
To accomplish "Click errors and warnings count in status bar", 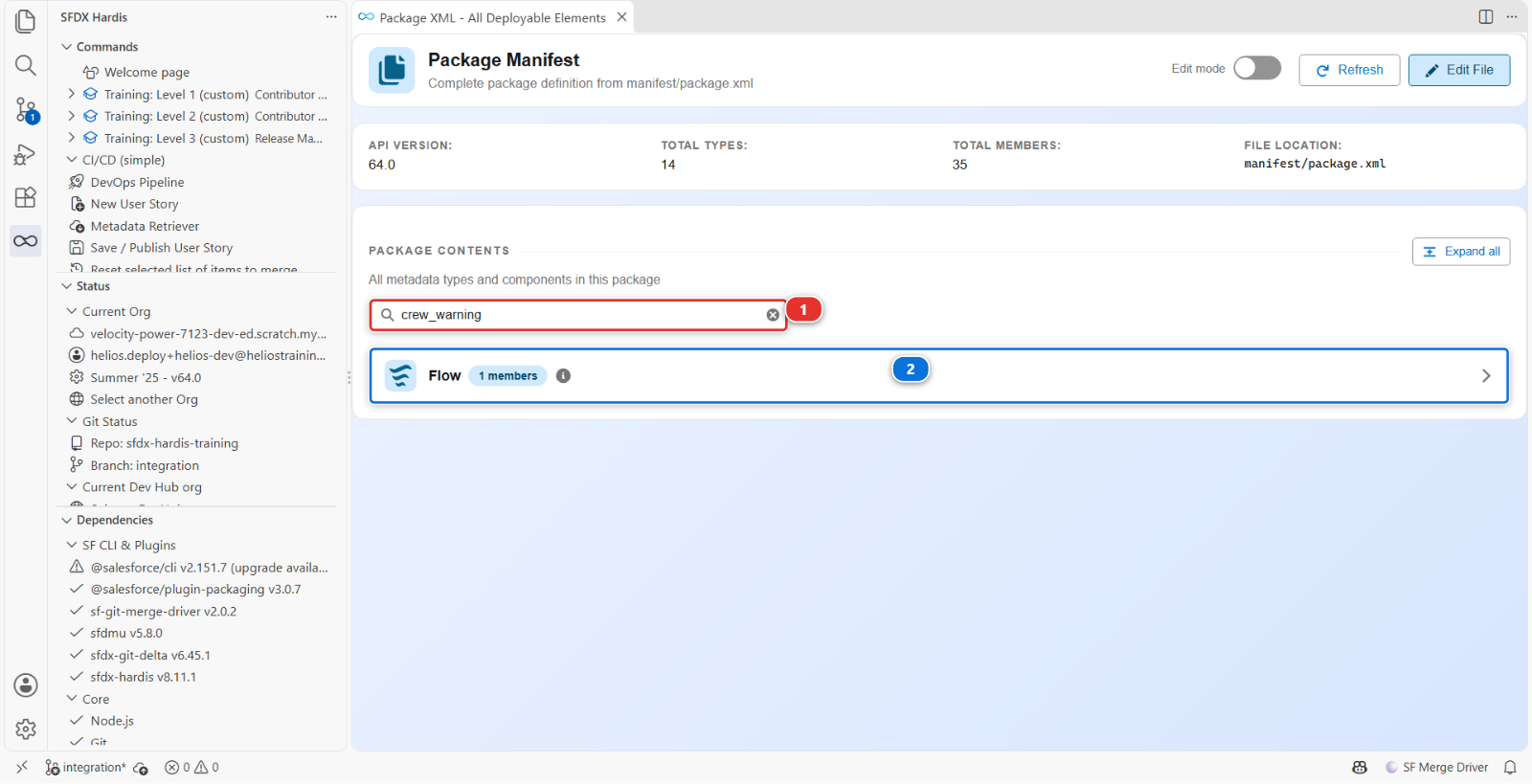I will tap(191, 768).
